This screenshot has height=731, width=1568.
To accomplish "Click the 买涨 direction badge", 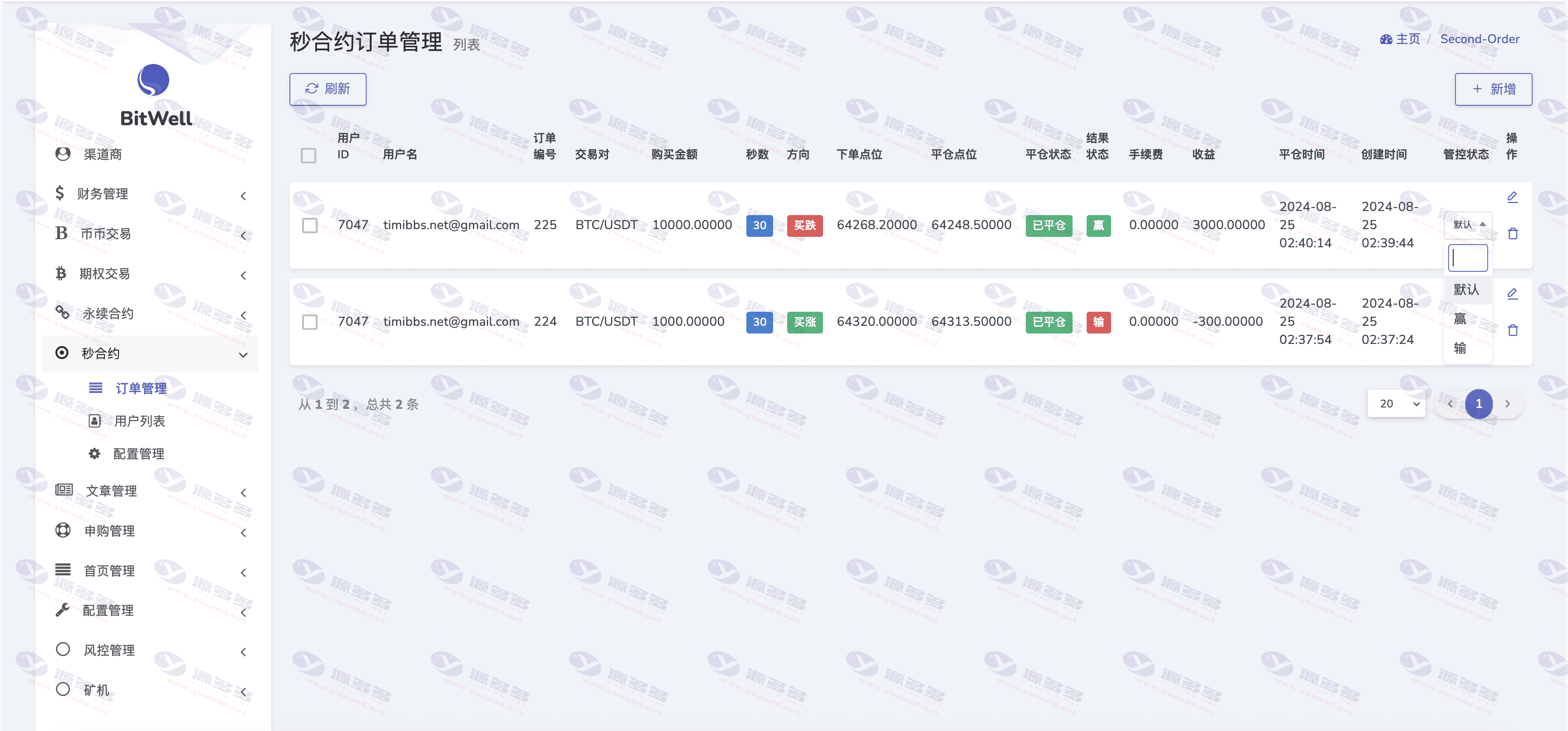I will (x=805, y=322).
